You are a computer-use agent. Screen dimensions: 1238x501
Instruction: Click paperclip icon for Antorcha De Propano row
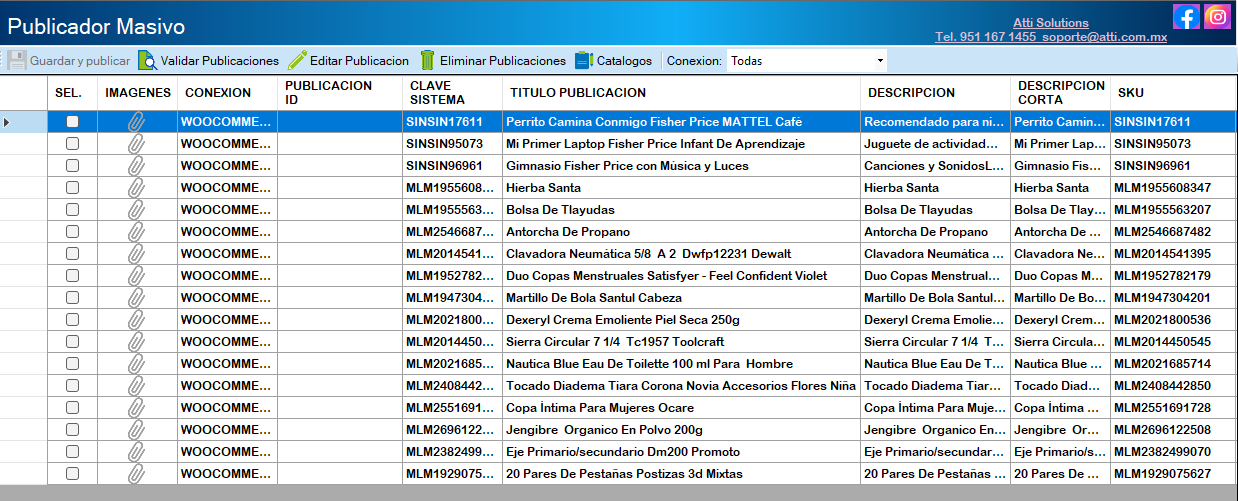tap(136, 232)
